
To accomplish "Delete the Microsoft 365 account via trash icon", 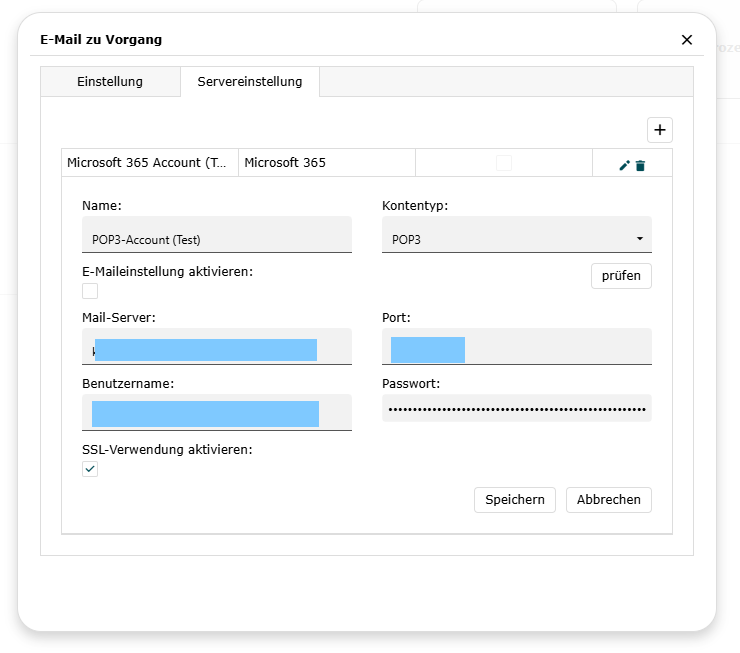I will coord(640,166).
